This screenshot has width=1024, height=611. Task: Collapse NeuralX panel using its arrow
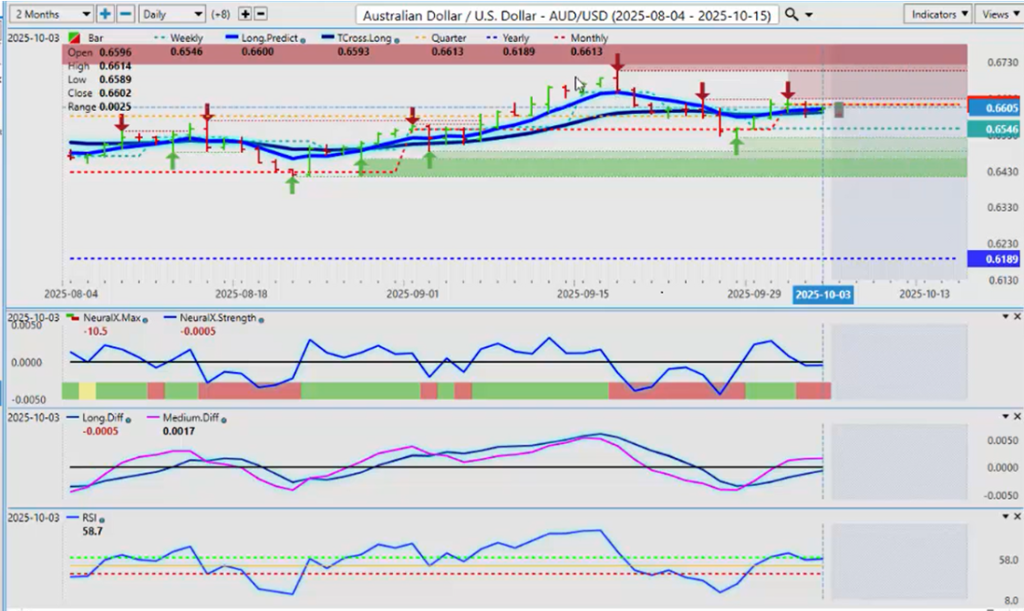click(1004, 317)
